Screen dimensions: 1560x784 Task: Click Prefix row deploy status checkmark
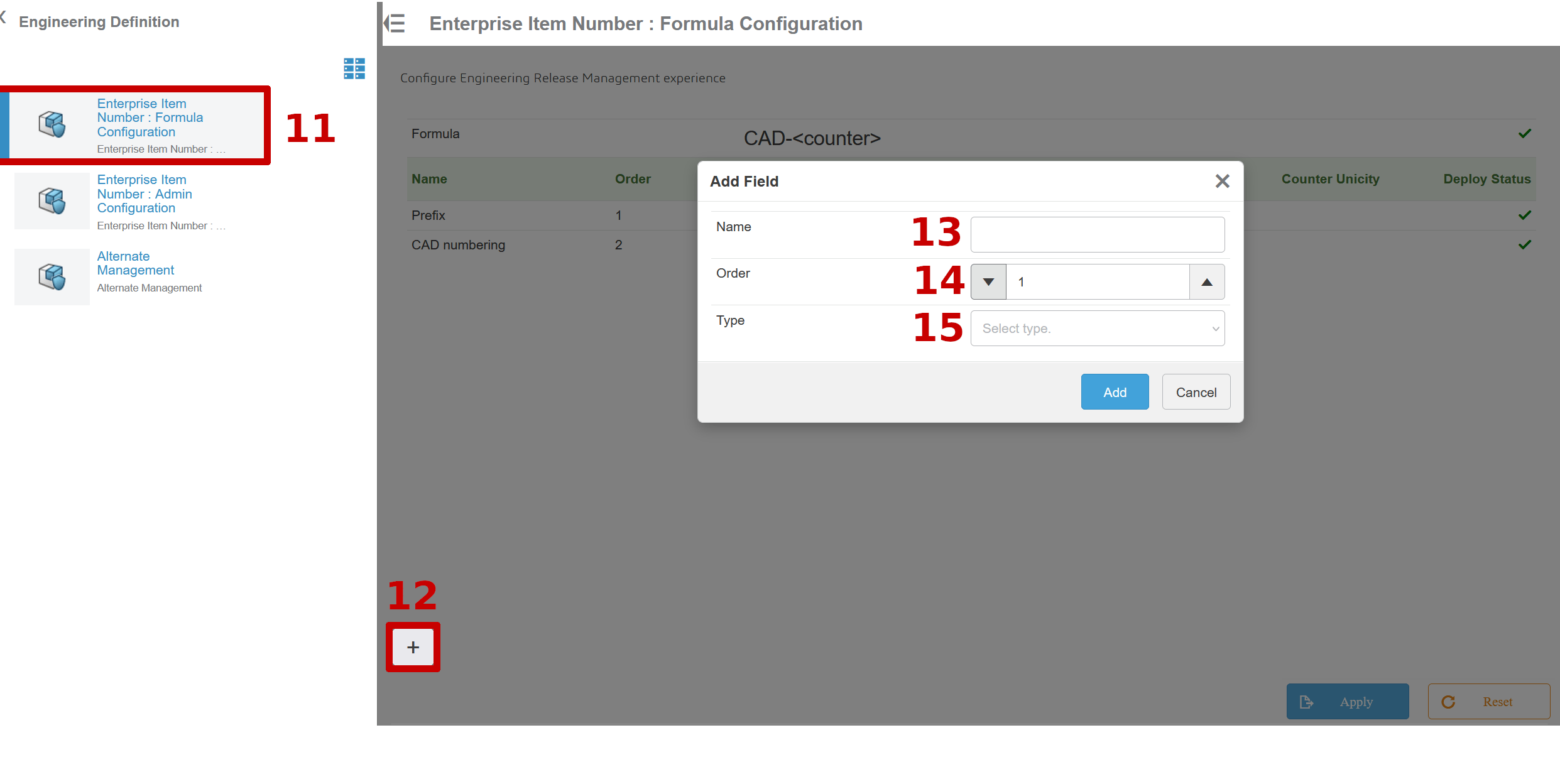tap(1524, 215)
